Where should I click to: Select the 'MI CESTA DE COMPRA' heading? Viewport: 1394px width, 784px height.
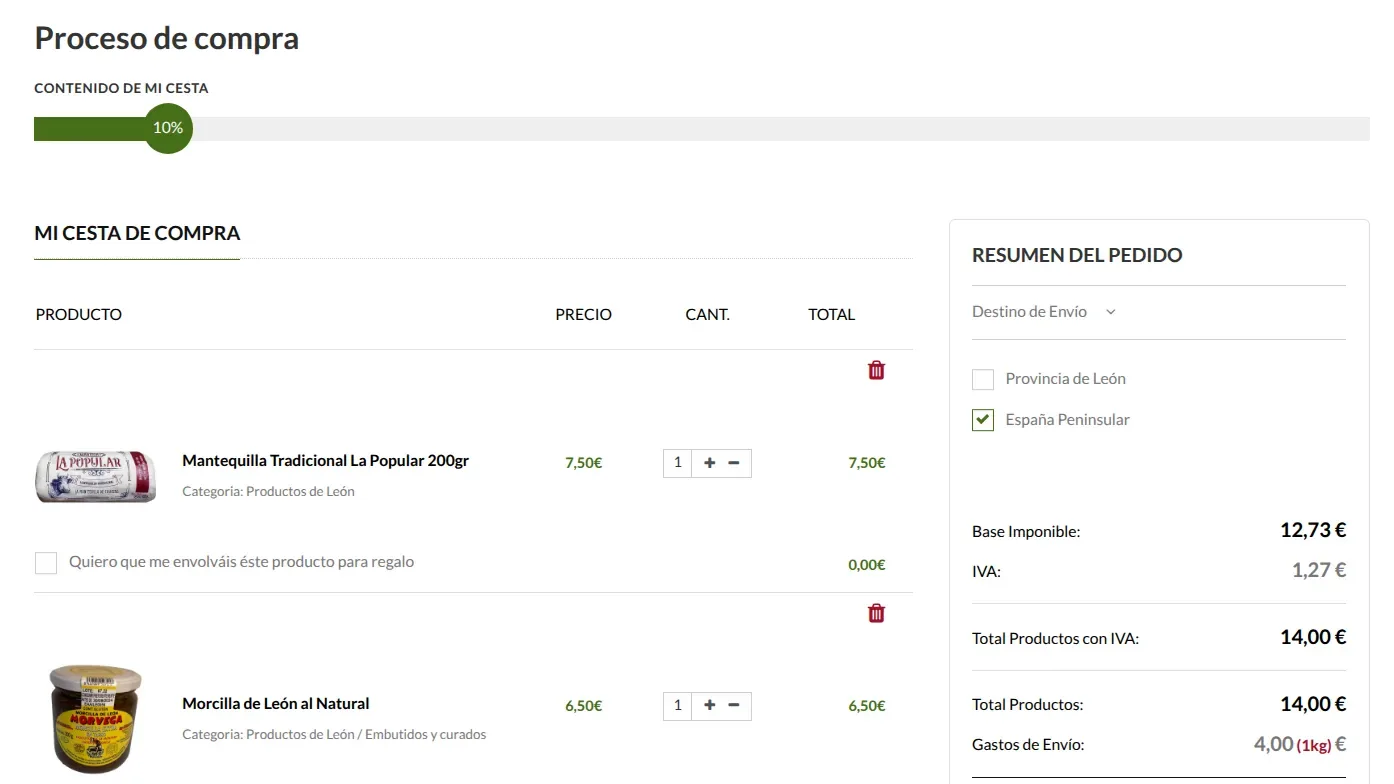point(137,233)
